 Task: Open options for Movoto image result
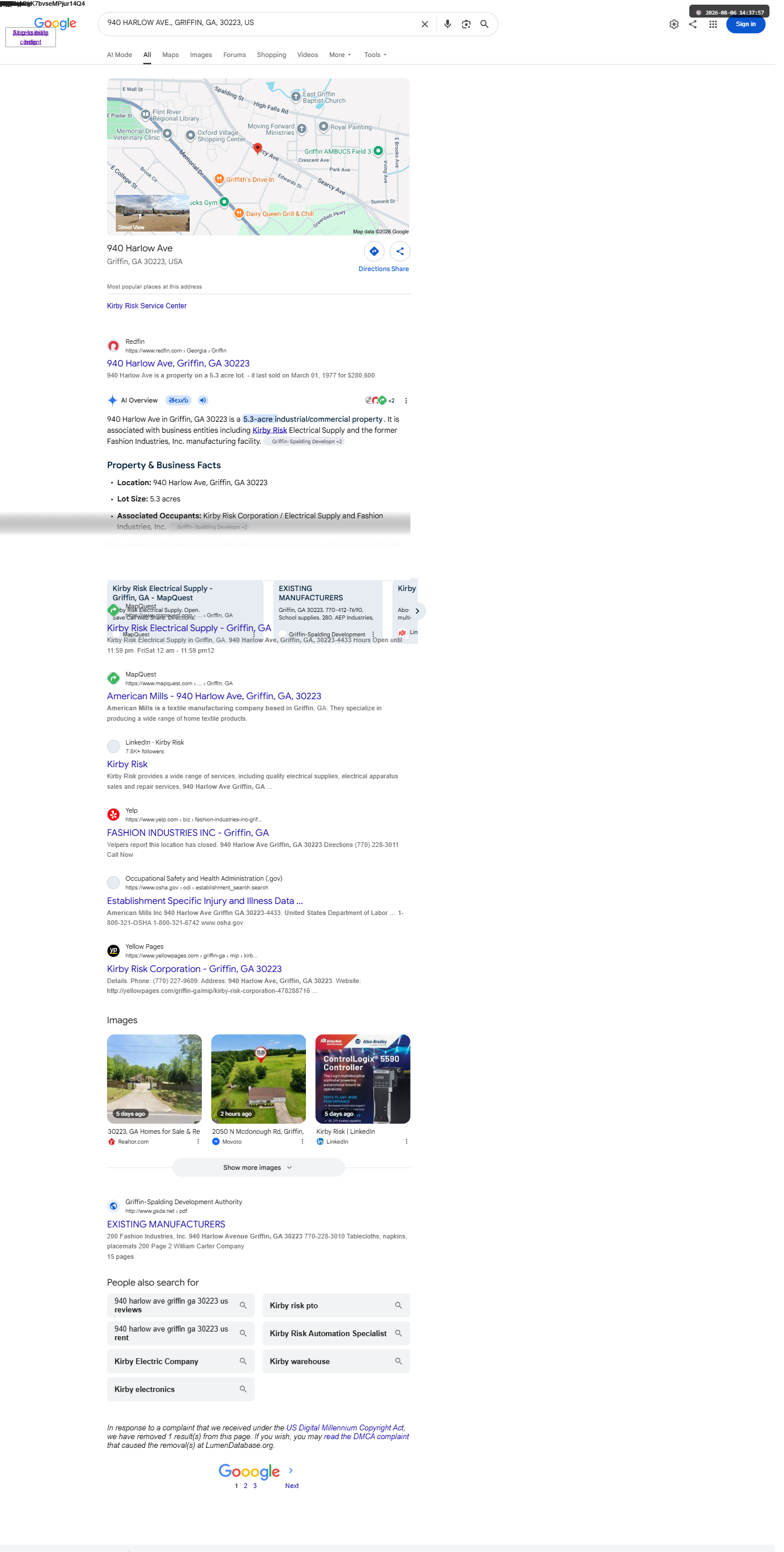tap(302, 1141)
